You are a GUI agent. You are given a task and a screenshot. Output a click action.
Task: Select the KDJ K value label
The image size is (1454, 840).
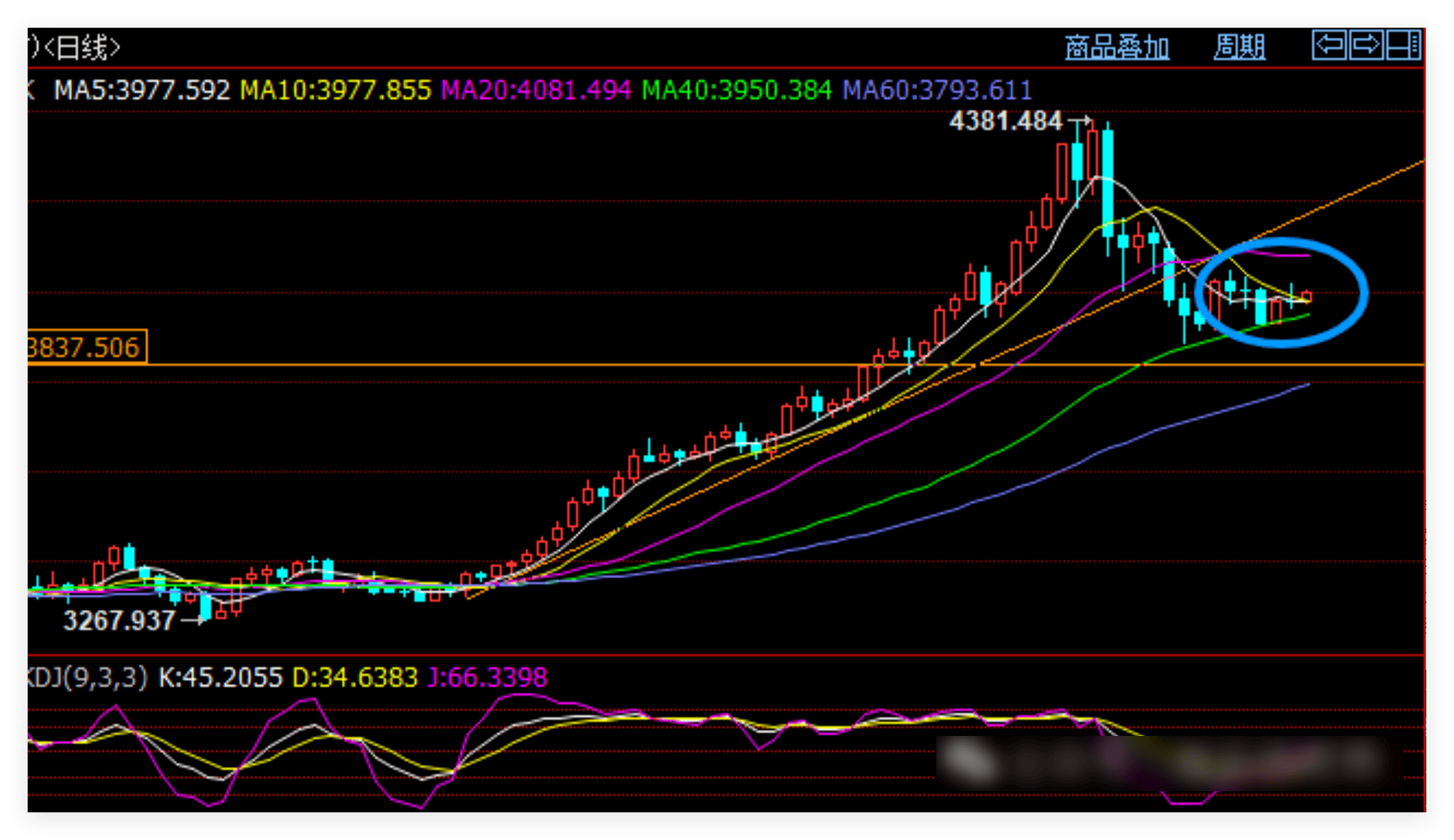point(220,678)
